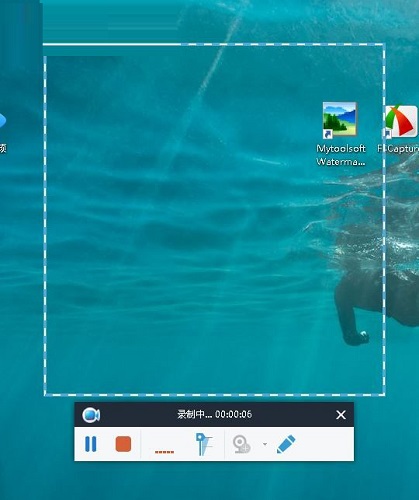419x500 pixels.
Task: Click the recording timer 00:00:06
Action: (x=233, y=414)
